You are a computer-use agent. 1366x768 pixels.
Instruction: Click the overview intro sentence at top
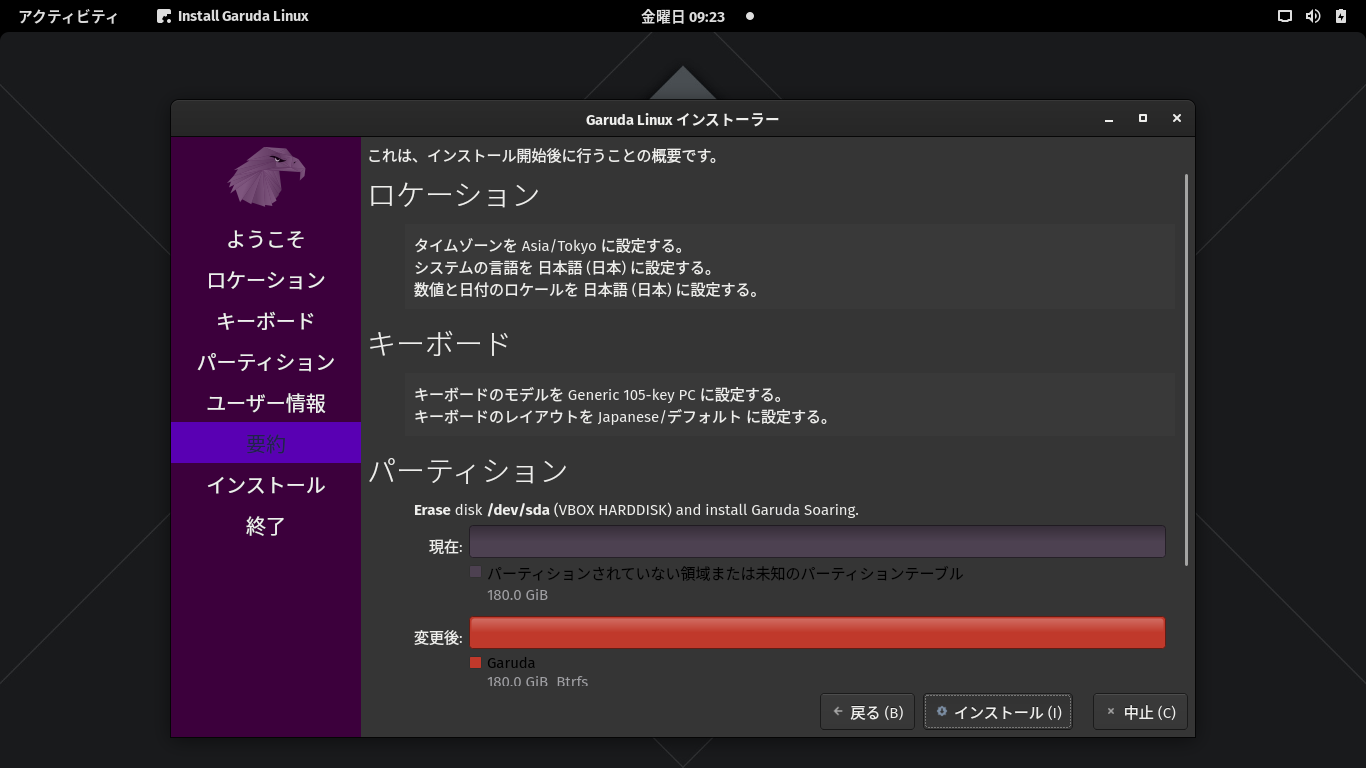click(x=544, y=156)
